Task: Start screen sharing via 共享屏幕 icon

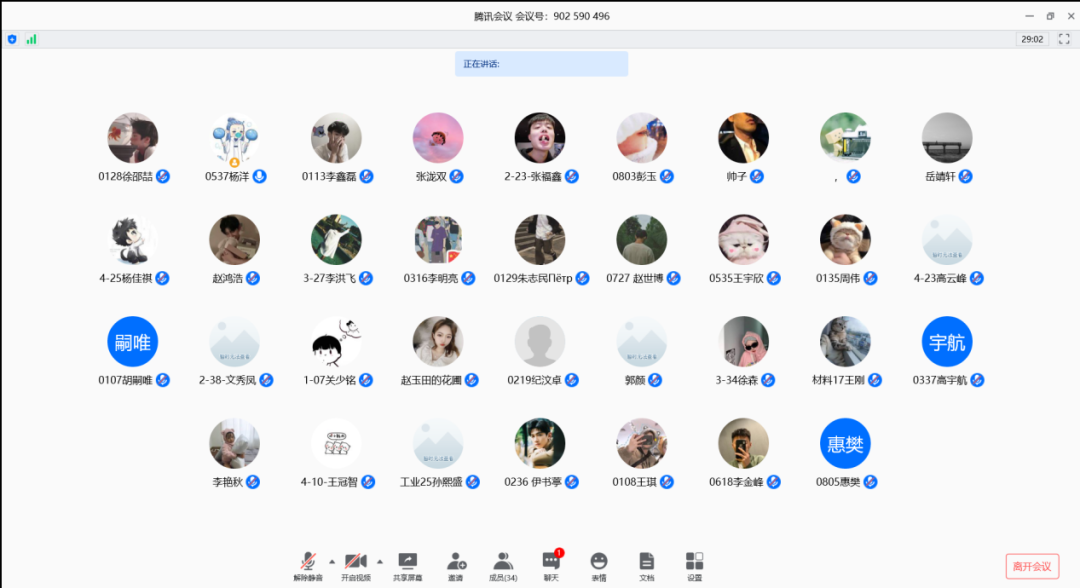Action: [407, 564]
